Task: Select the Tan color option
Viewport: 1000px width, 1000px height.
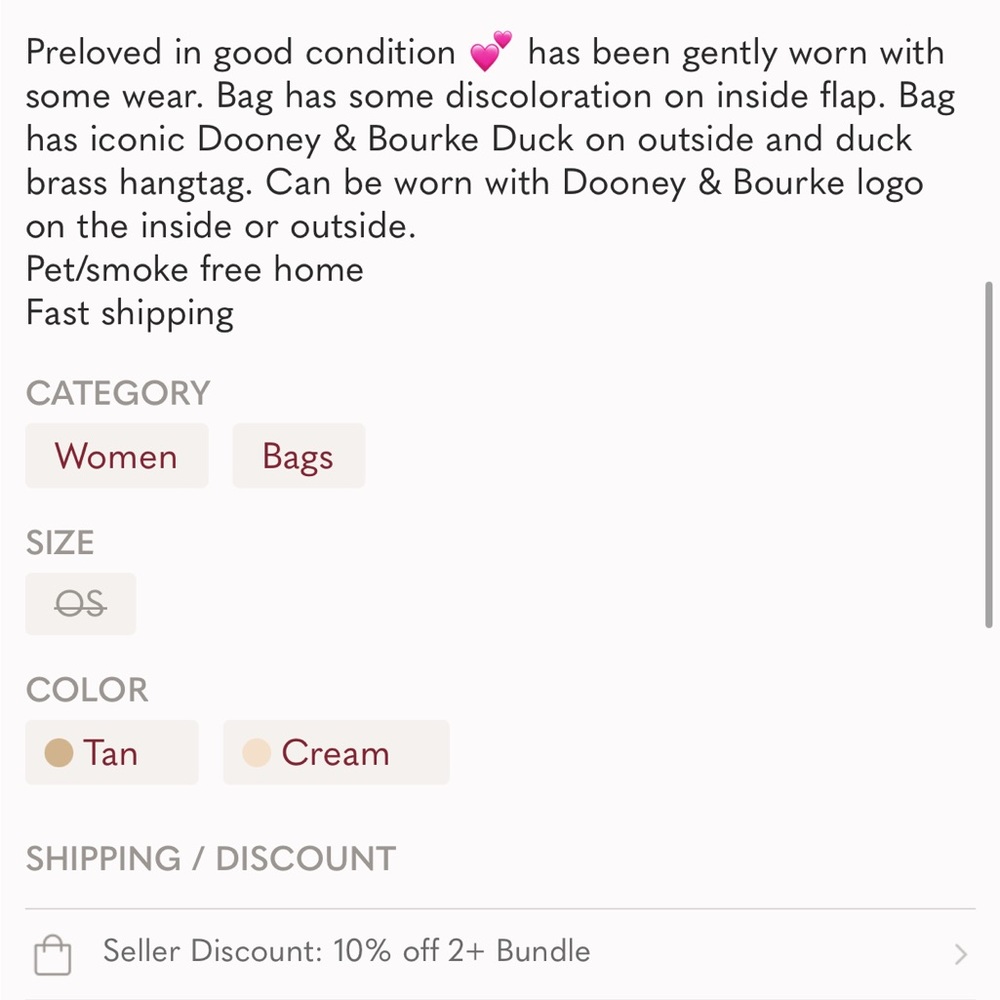Action: tap(111, 752)
